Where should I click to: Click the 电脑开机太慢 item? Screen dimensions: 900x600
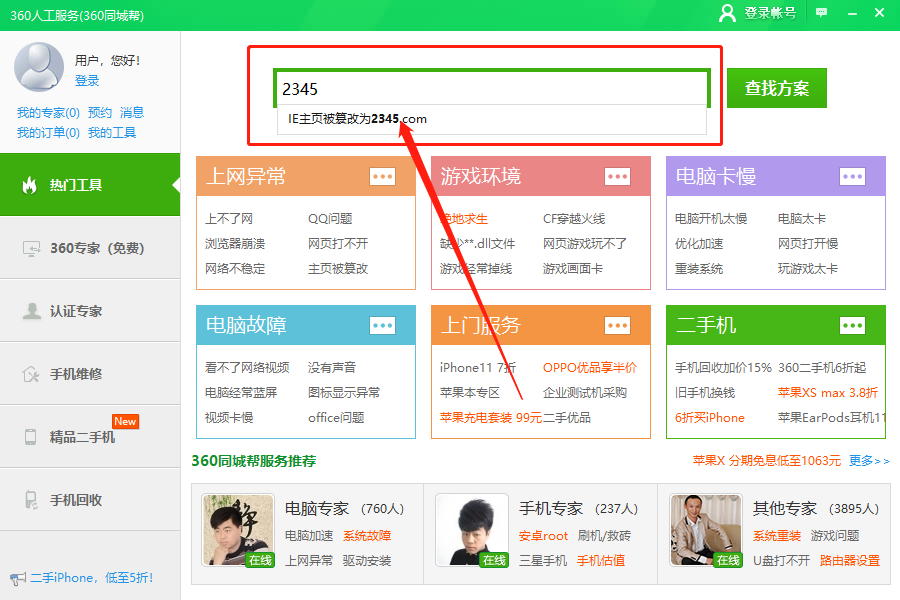(x=711, y=219)
